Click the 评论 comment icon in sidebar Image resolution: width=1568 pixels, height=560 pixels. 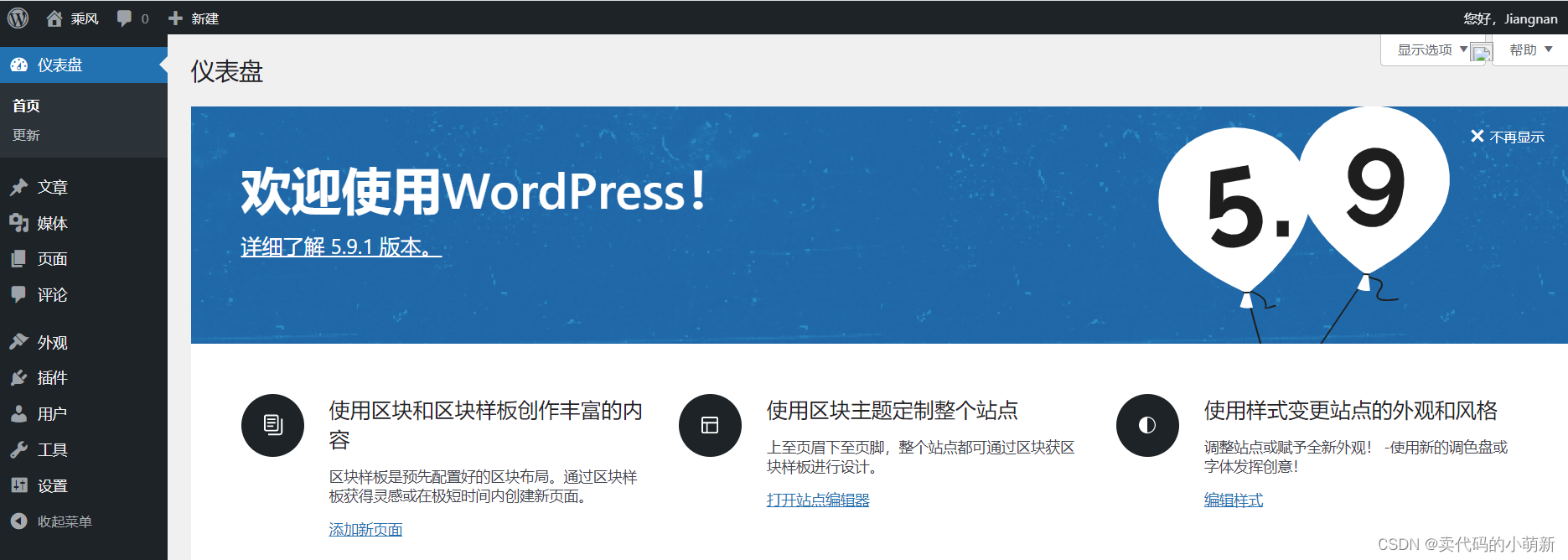[19, 294]
